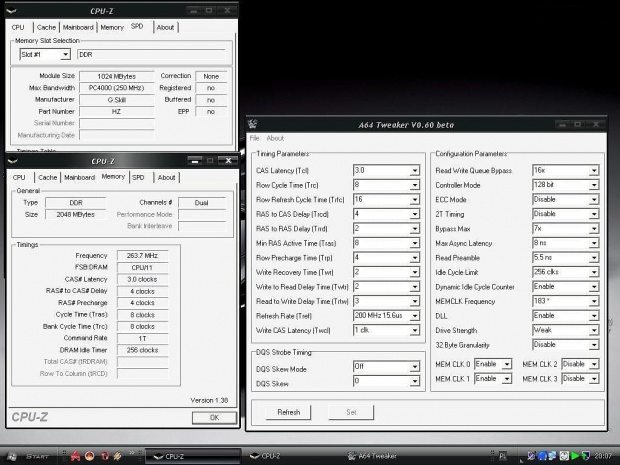Open the File menu in A64 Tweaker
This screenshot has height=465, width=620.
(254, 138)
